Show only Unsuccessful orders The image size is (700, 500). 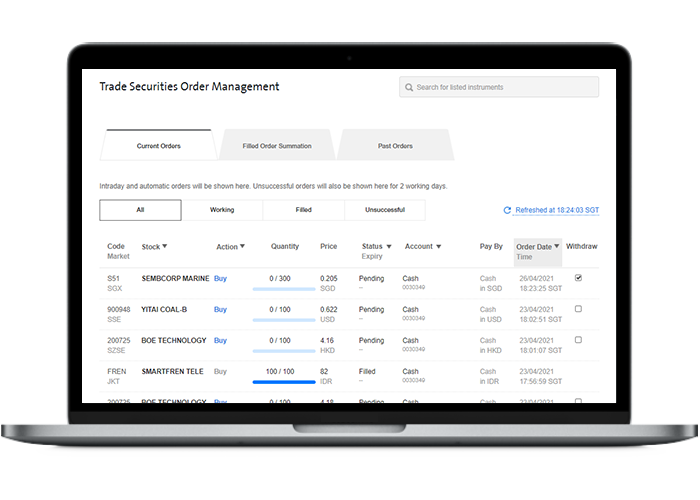click(x=385, y=210)
